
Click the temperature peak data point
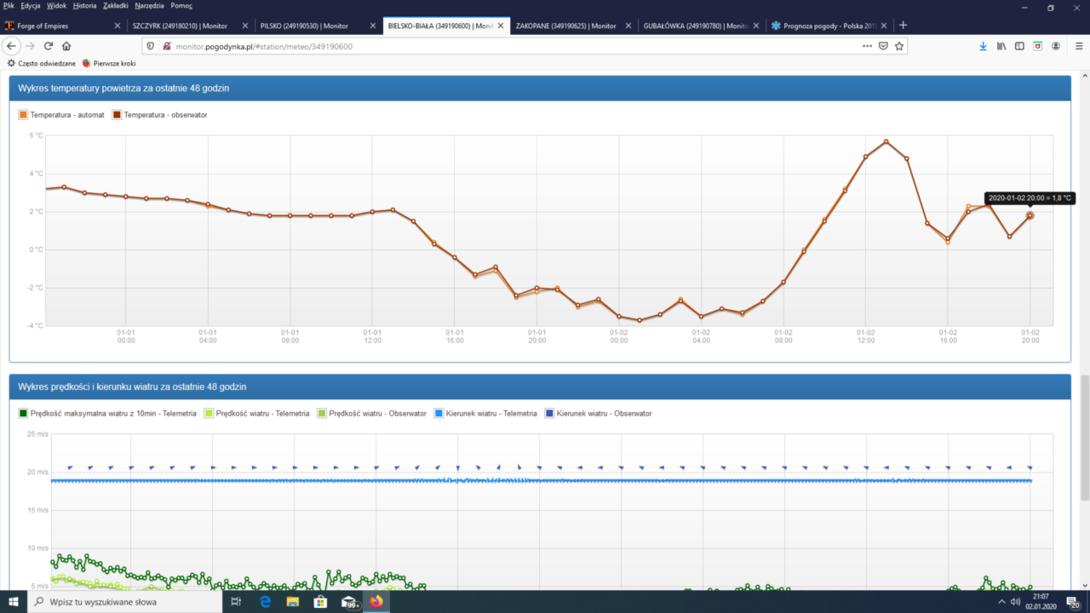pos(886,142)
